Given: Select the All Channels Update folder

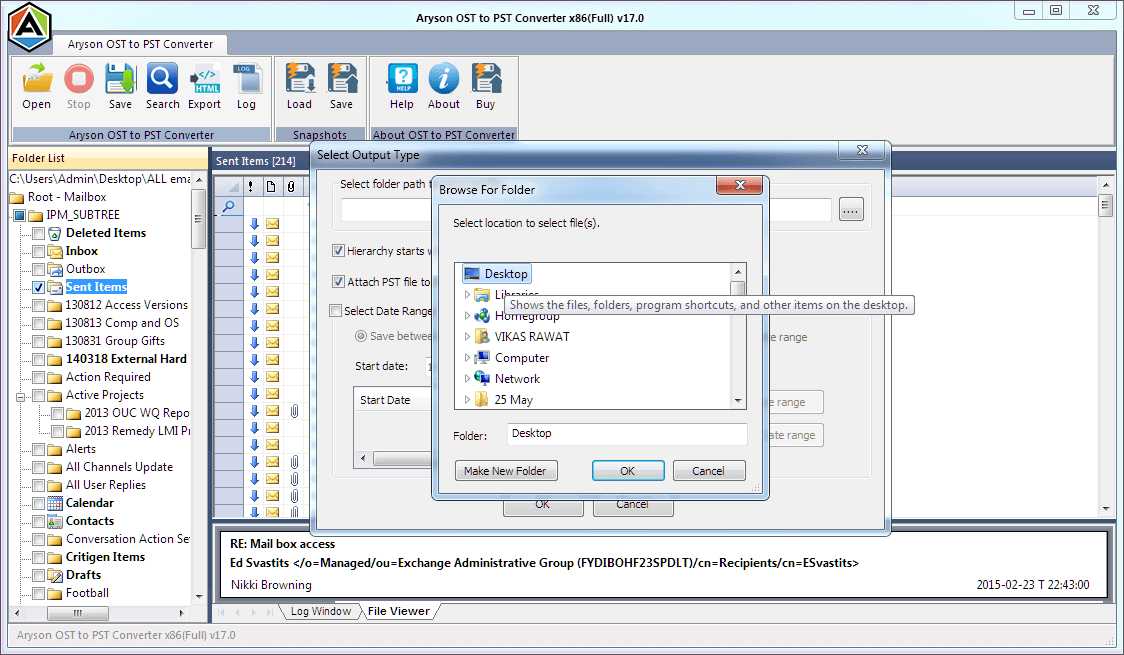Looking at the screenshot, I should 120,467.
